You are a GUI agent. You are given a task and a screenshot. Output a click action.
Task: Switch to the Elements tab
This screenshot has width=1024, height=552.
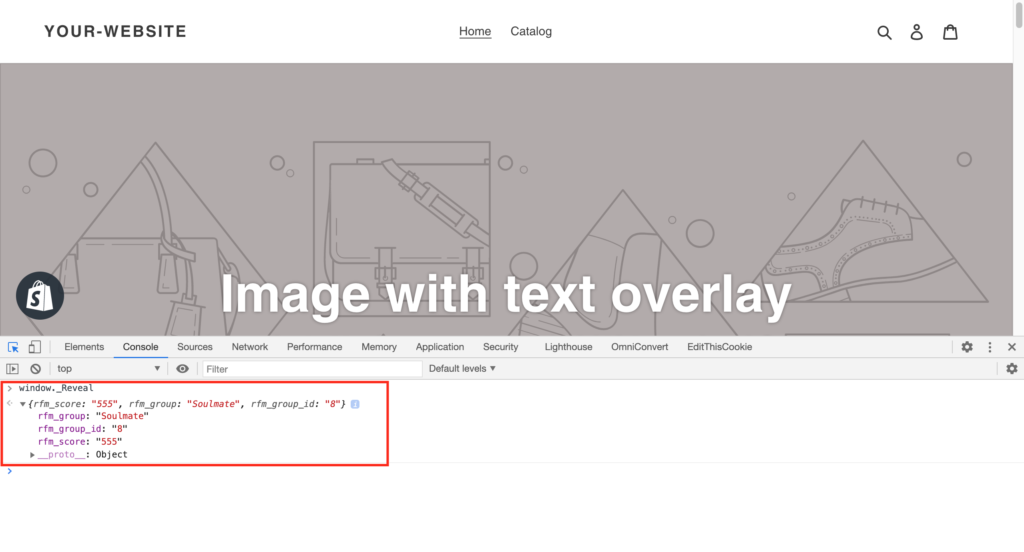84,347
